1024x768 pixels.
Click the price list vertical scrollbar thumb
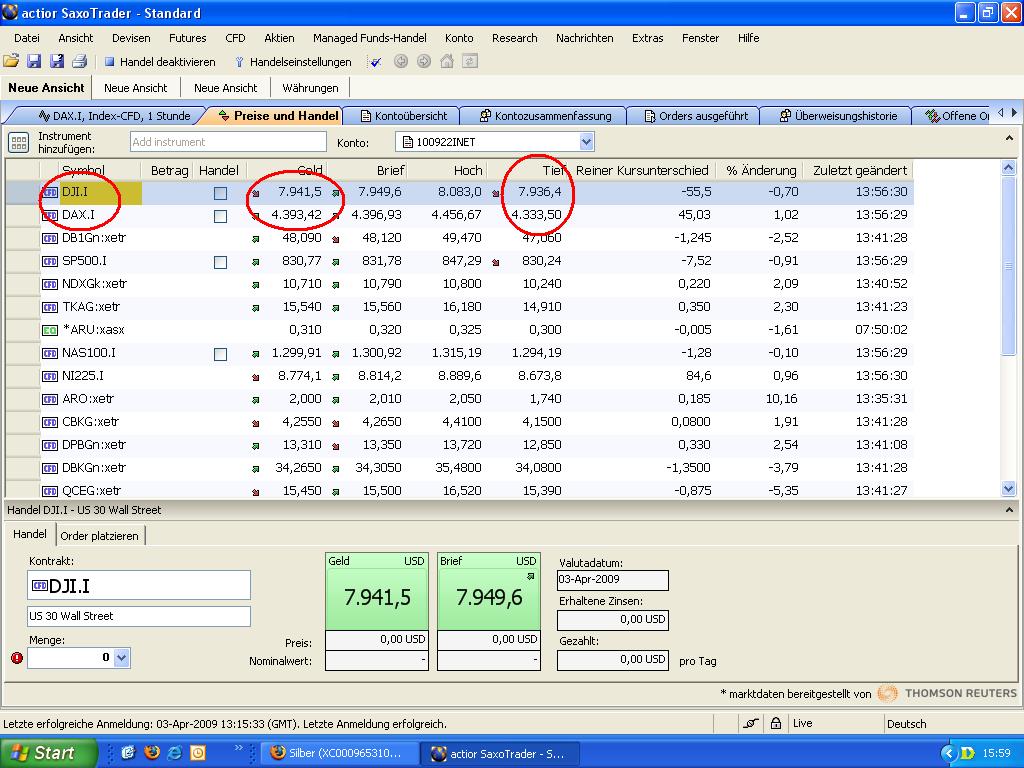[1008, 266]
